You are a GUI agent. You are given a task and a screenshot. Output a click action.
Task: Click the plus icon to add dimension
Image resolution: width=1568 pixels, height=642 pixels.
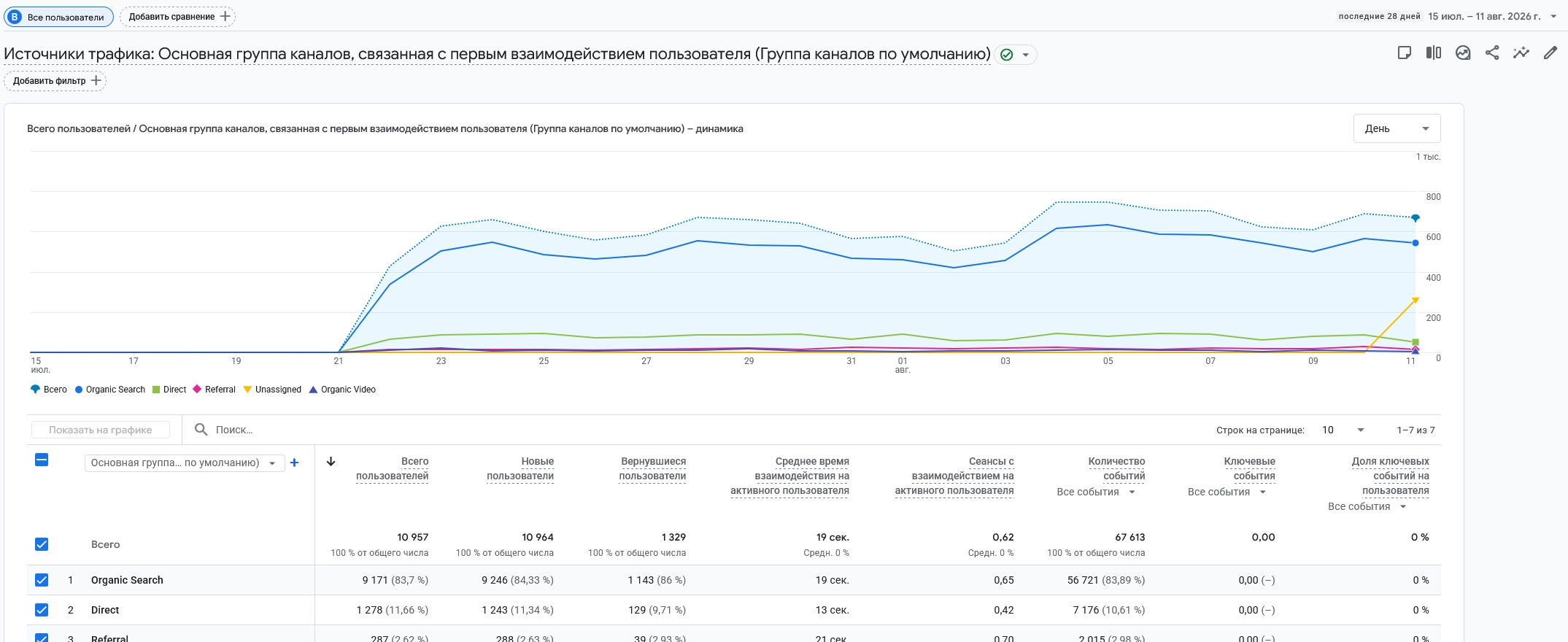[295, 463]
